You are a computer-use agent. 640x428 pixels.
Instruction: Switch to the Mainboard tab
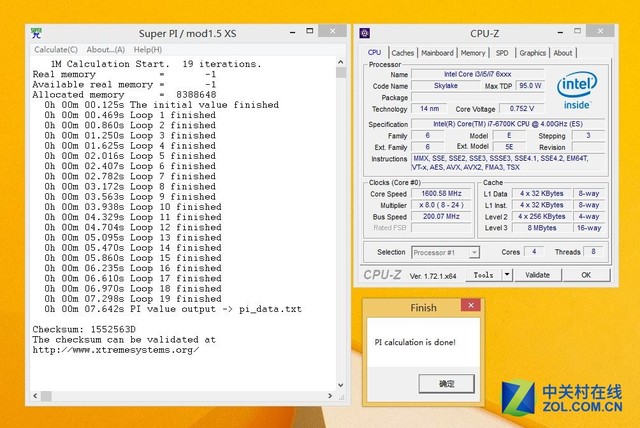pos(437,53)
